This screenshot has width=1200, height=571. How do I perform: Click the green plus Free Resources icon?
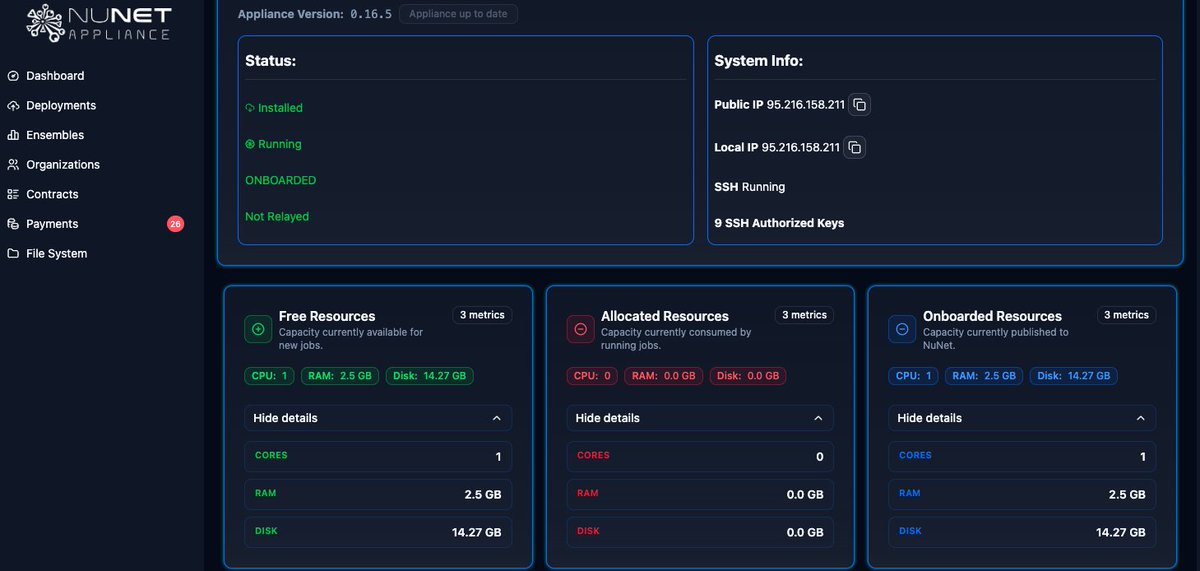click(258, 329)
